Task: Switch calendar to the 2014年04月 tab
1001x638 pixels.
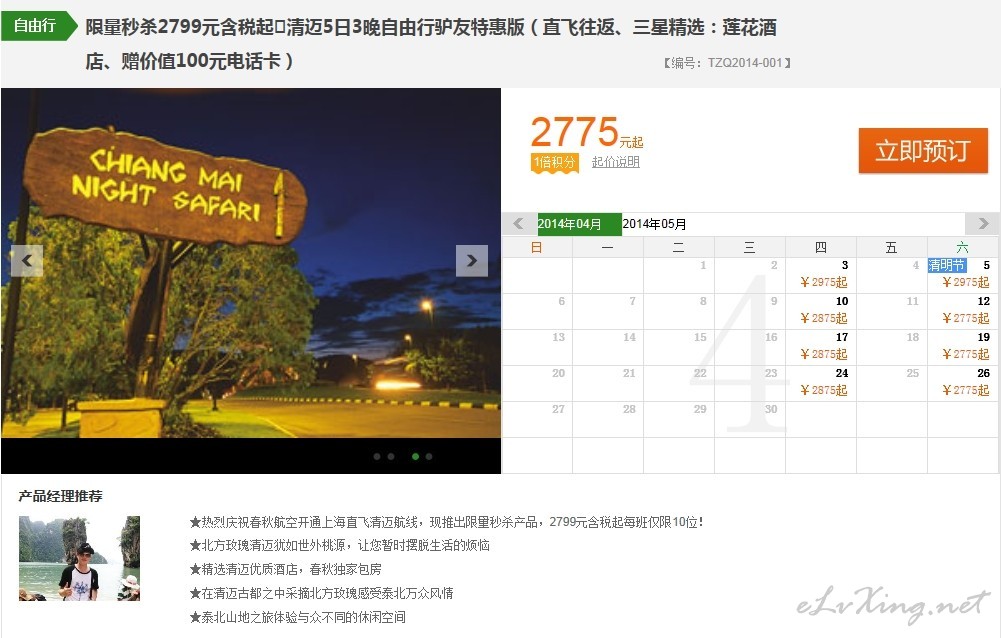Action: (x=579, y=224)
